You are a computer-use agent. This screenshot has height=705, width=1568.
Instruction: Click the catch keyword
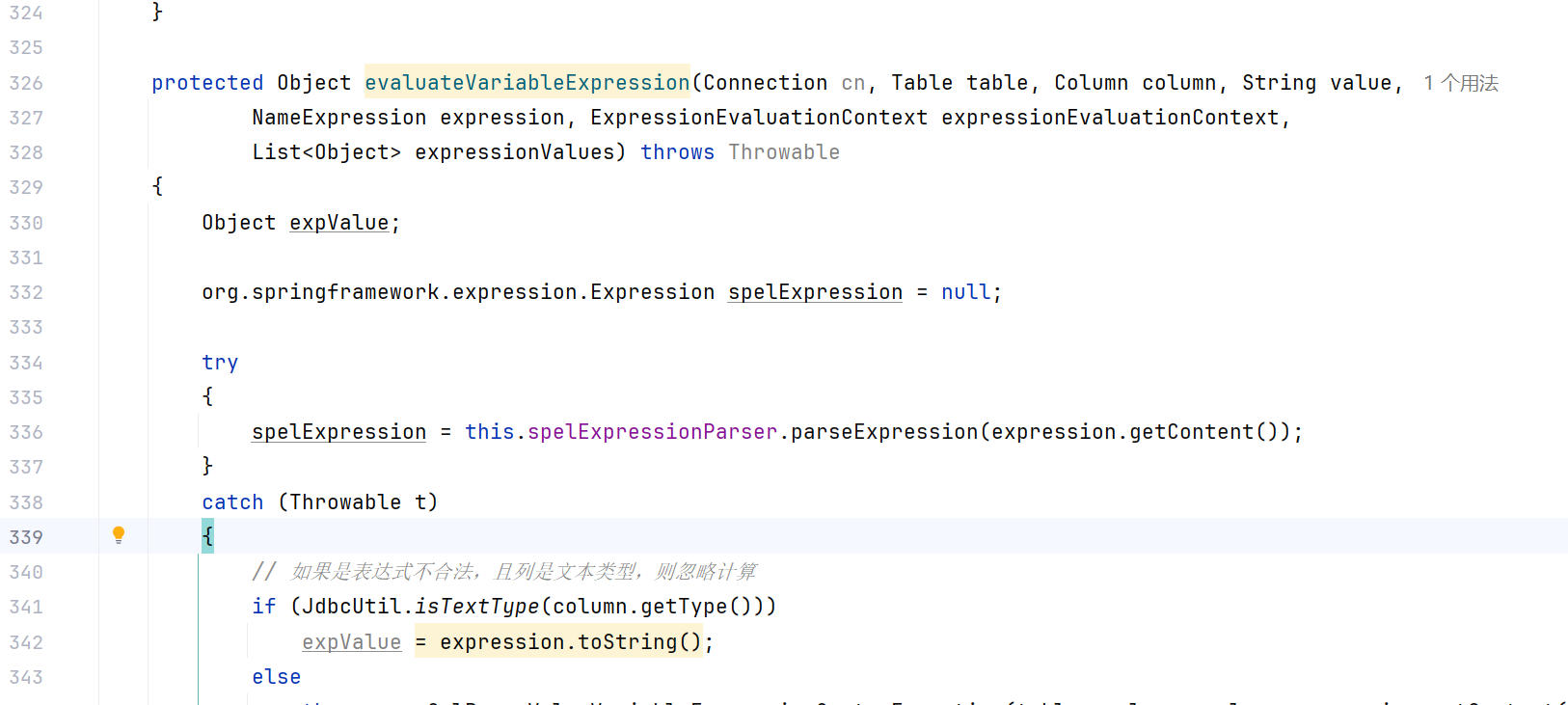pyautogui.click(x=232, y=502)
